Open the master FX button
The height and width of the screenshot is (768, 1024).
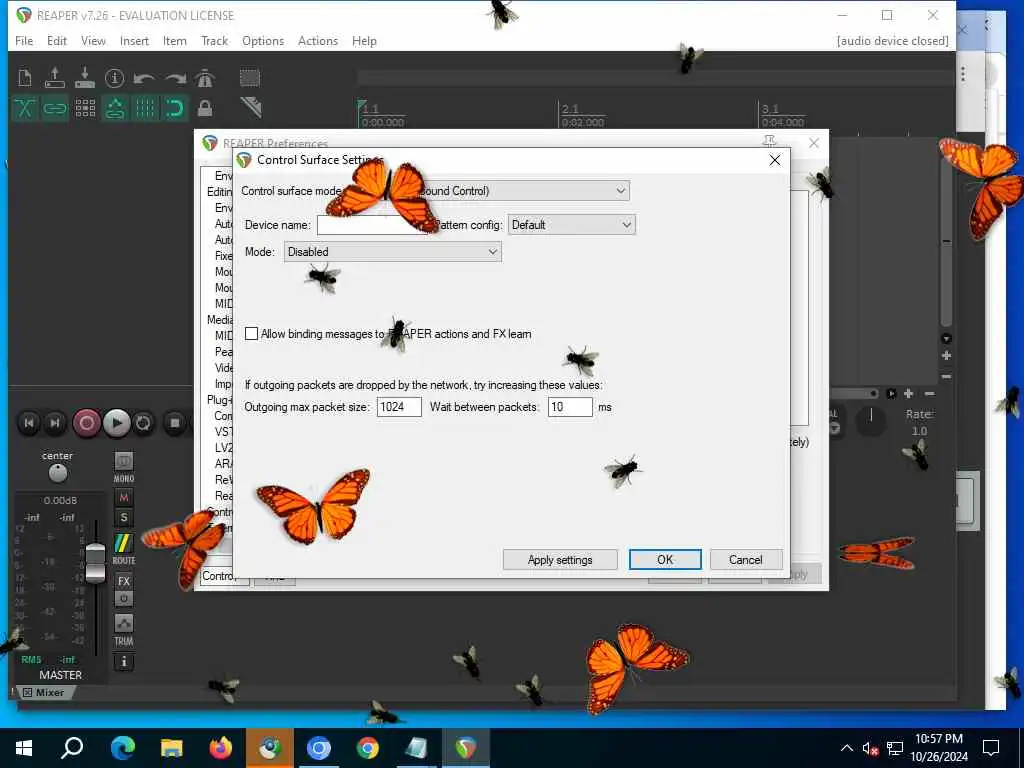click(124, 581)
